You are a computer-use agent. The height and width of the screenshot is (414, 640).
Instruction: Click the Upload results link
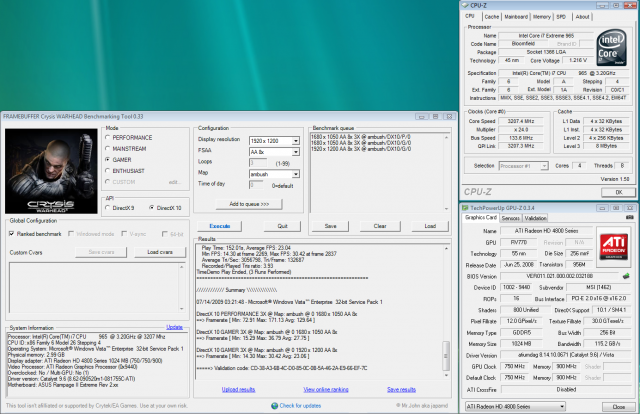pyautogui.click(x=238, y=390)
